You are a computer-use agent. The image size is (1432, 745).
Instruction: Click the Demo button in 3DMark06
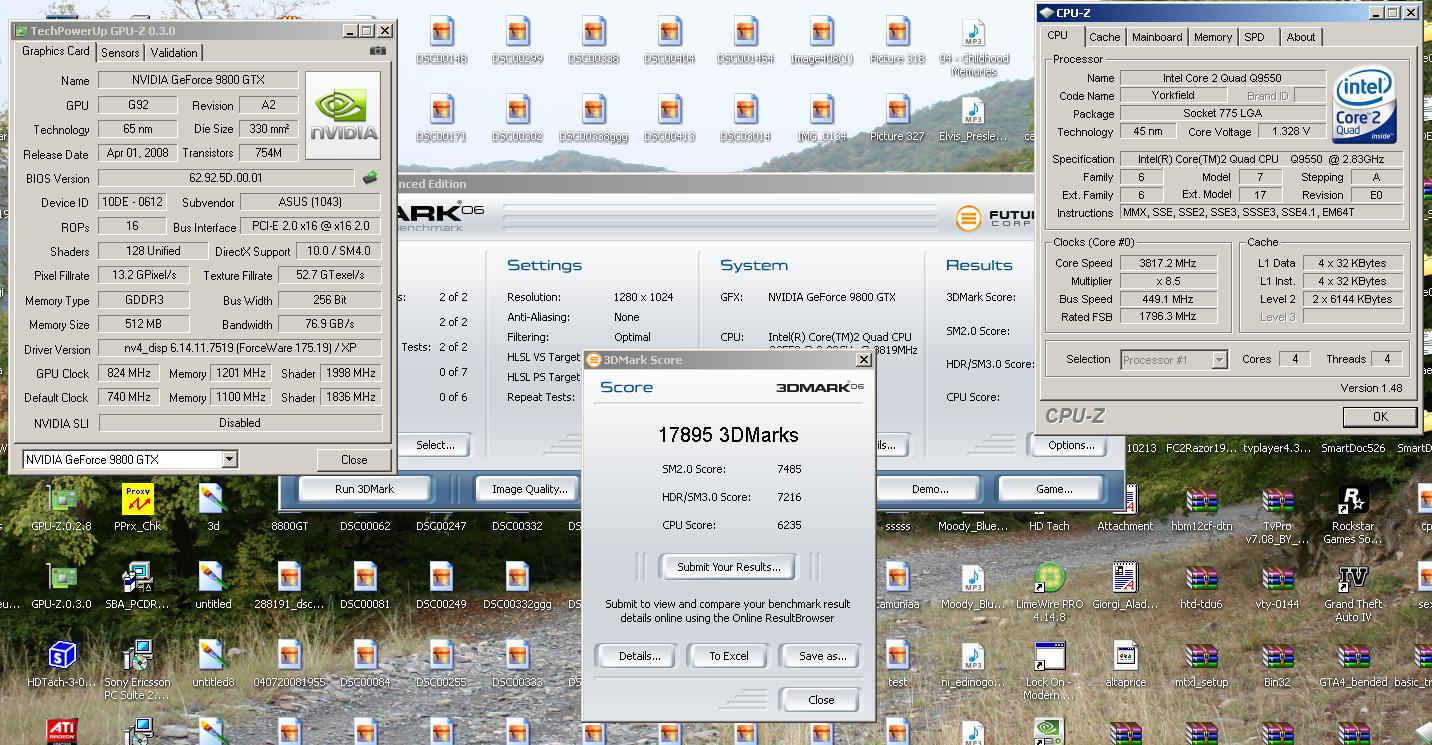930,489
